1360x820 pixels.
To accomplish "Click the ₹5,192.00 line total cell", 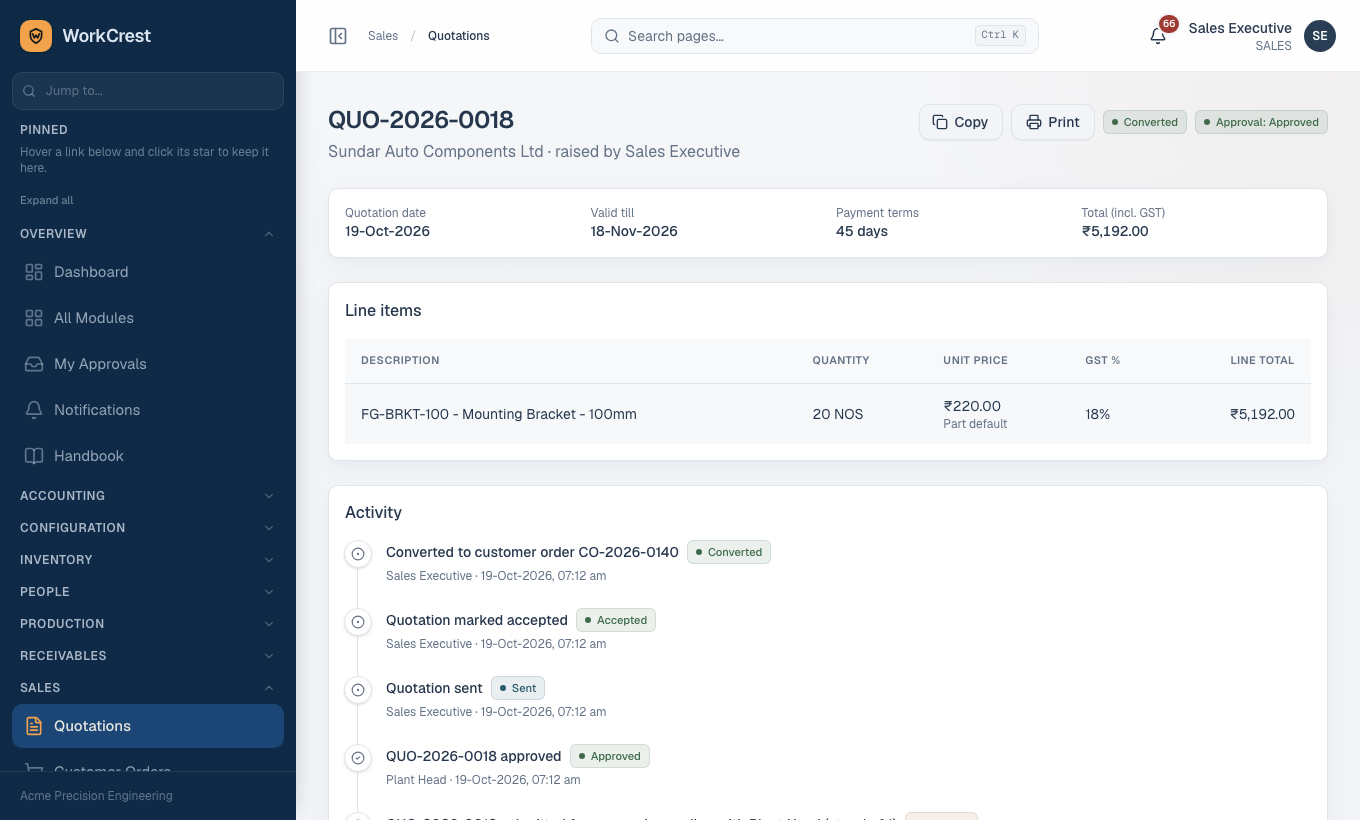I will pos(1262,414).
